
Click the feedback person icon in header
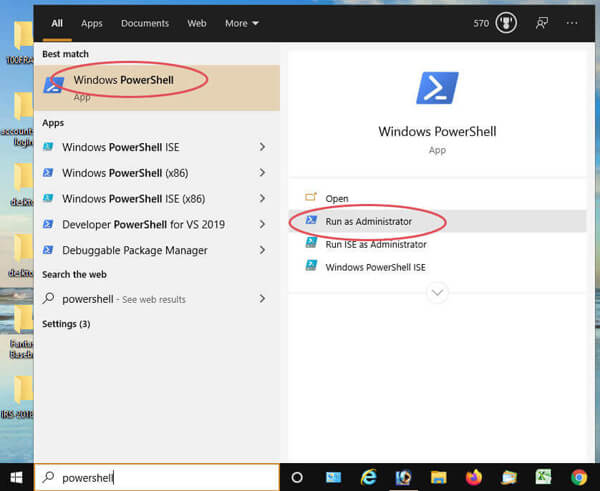click(x=542, y=23)
